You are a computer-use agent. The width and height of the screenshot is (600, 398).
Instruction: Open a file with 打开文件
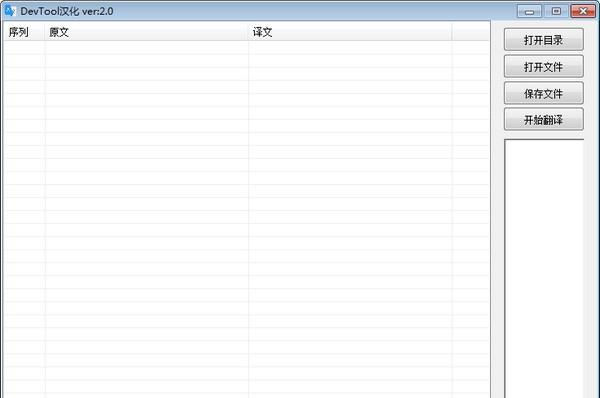[x=543, y=66]
